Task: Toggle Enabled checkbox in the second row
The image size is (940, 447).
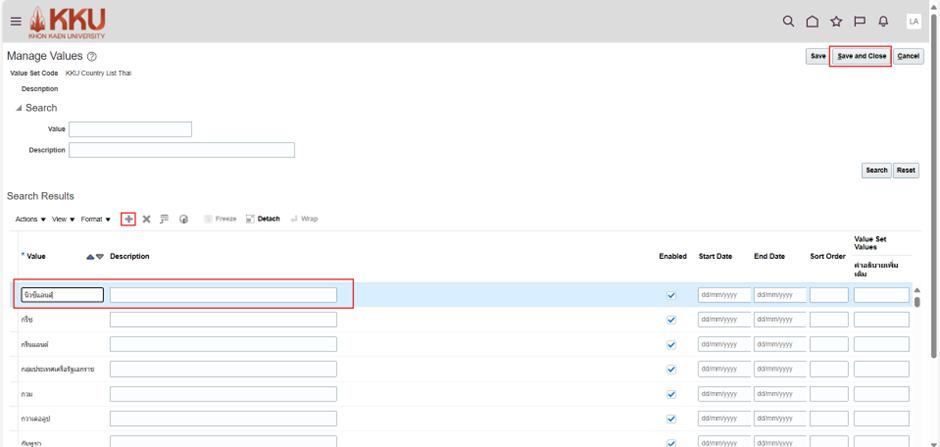Action: [671, 320]
